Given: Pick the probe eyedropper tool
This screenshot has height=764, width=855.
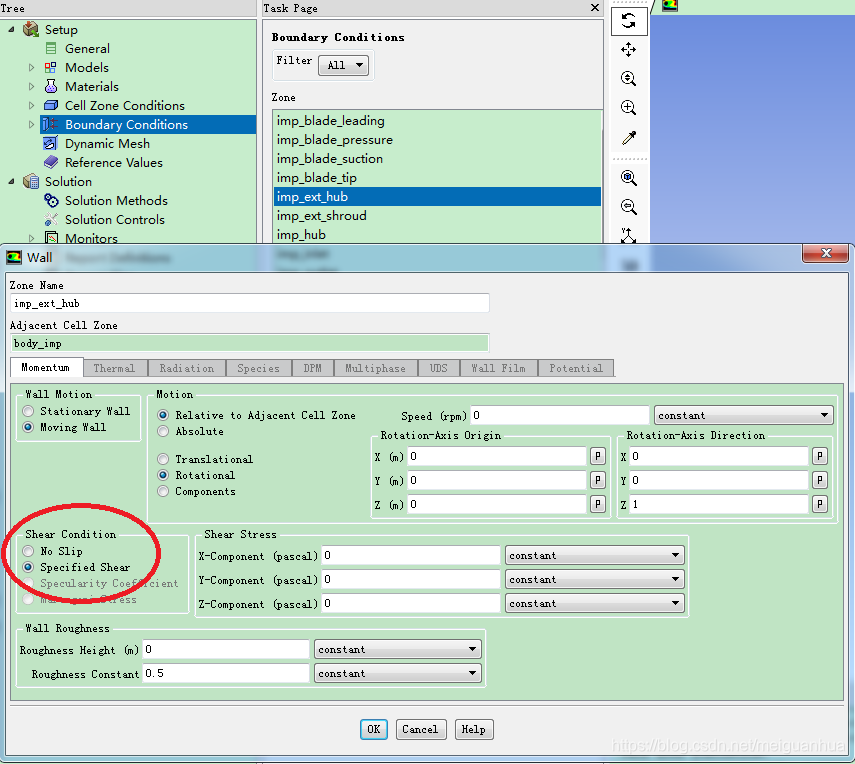Looking at the screenshot, I should (x=628, y=138).
